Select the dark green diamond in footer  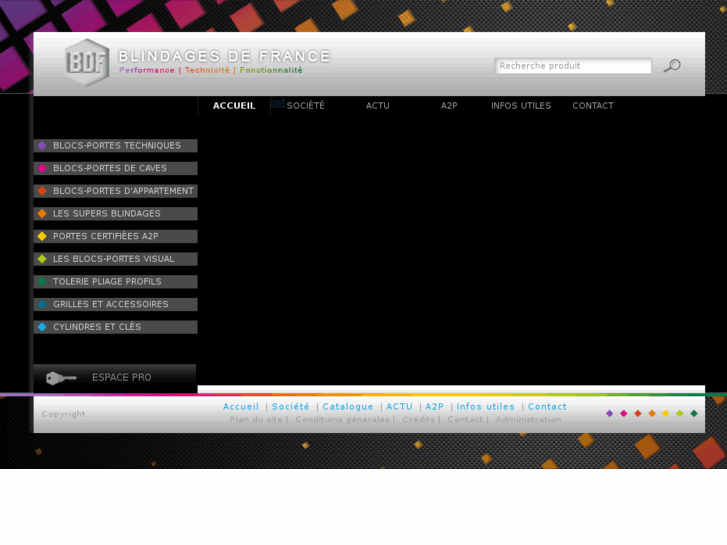694,413
